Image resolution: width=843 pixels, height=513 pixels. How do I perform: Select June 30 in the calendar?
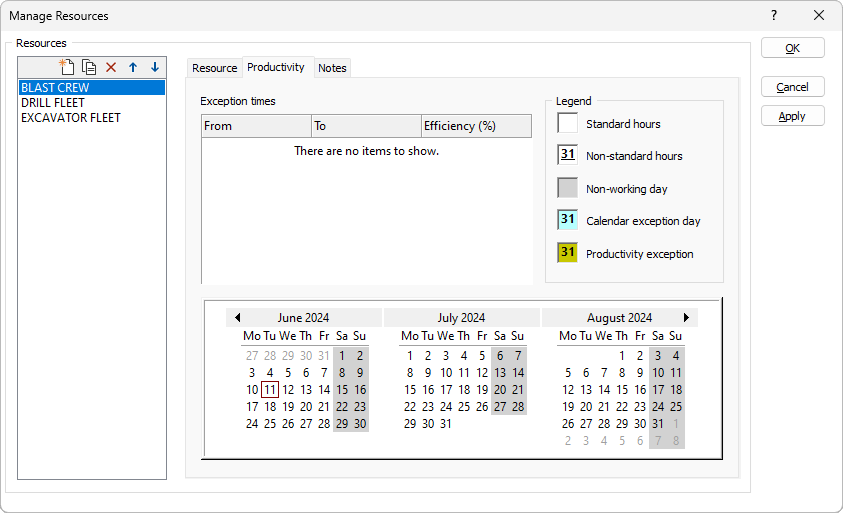[360, 424]
